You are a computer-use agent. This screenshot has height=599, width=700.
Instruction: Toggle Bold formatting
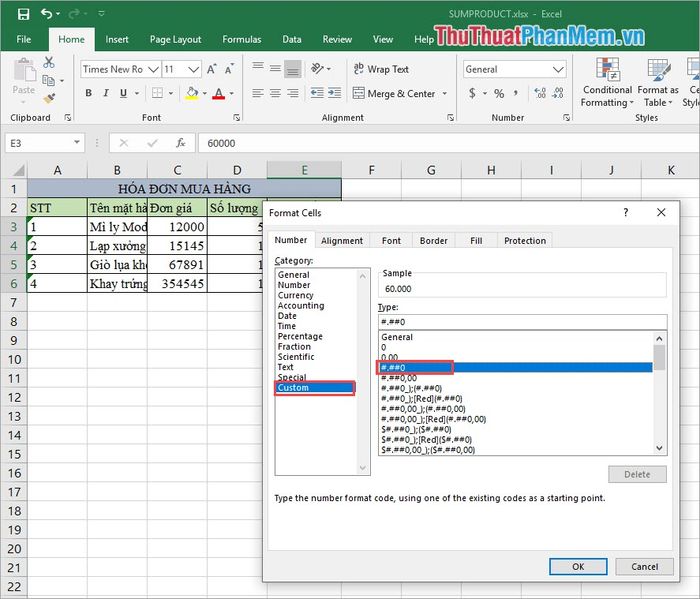[88, 93]
